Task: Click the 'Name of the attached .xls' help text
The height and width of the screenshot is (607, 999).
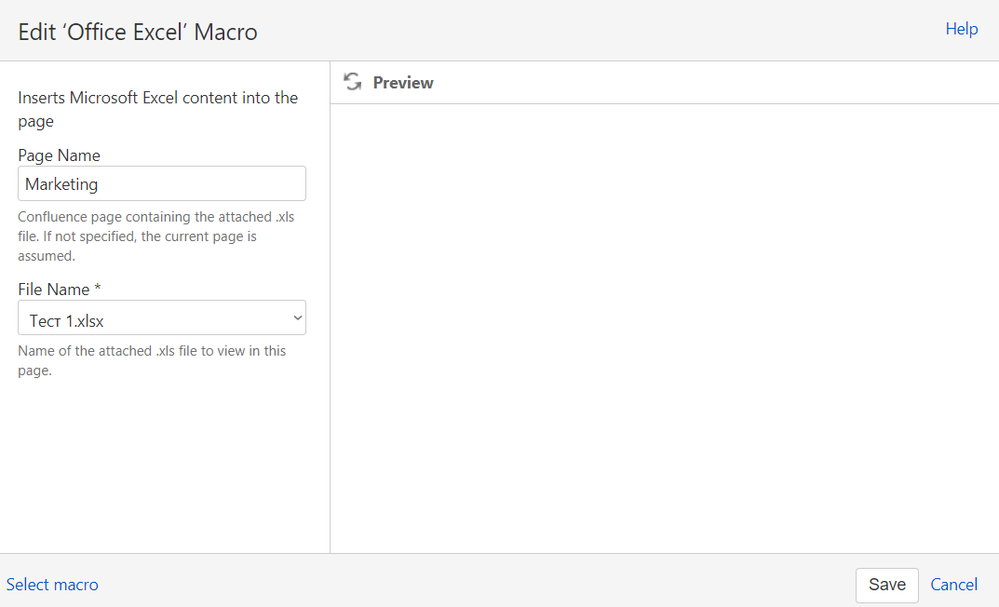Action: pyautogui.click(x=152, y=361)
